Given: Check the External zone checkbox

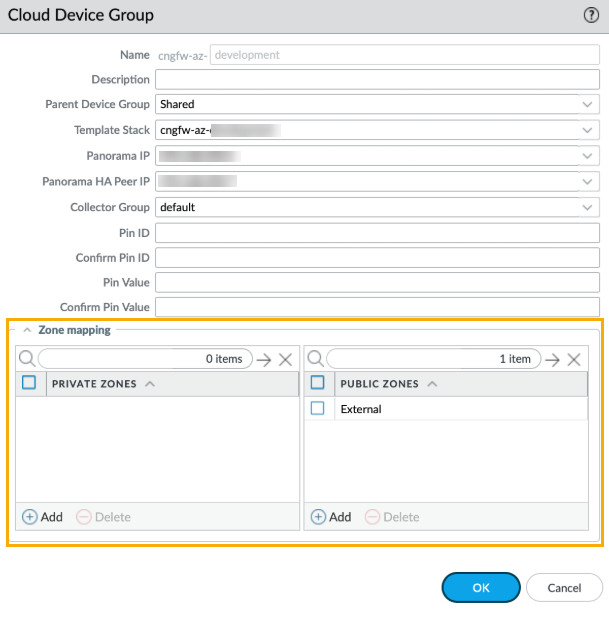Looking at the screenshot, I should (317, 409).
